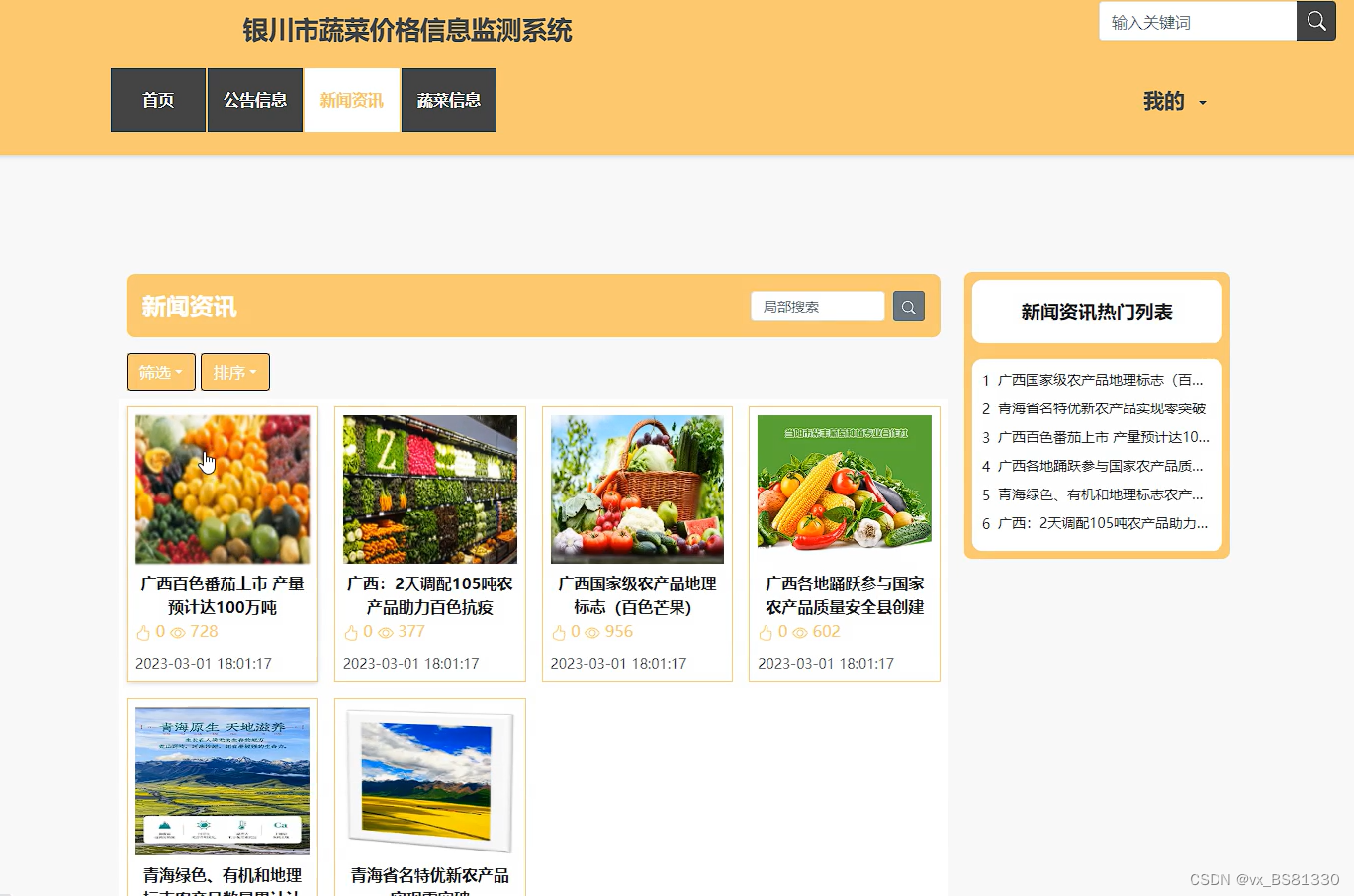Open article titled 广西各地踊跃参与国家农产品质量安全县创建
This screenshot has height=896, width=1354.
(845, 595)
